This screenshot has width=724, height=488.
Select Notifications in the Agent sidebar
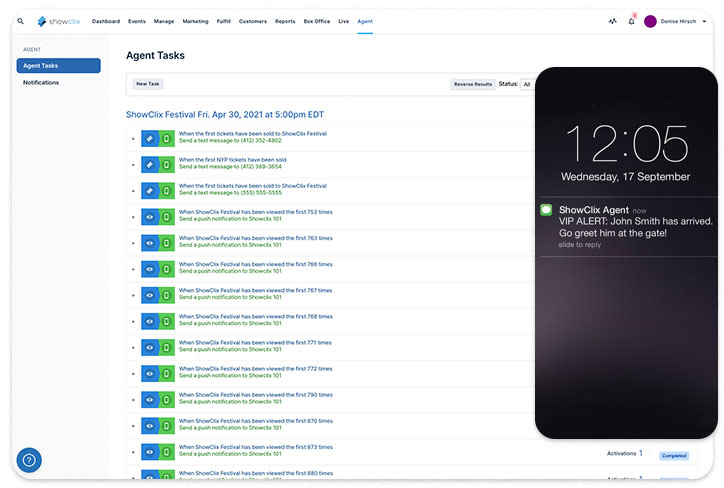pyautogui.click(x=41, y=82)
